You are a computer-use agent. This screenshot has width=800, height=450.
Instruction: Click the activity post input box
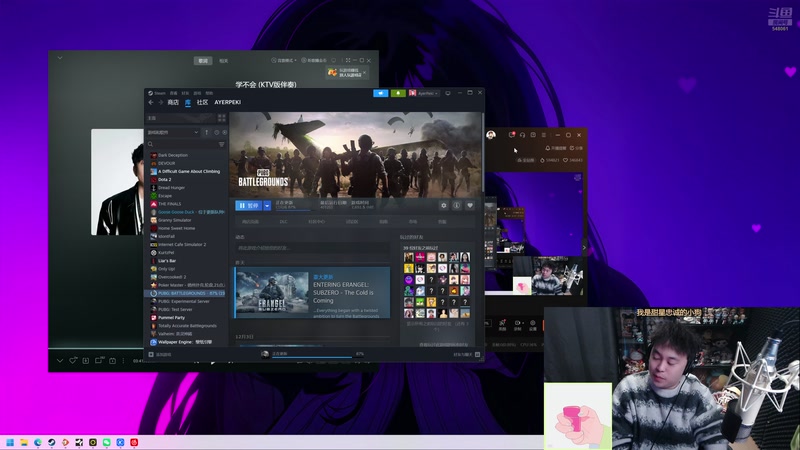click(x=313, y=248)
